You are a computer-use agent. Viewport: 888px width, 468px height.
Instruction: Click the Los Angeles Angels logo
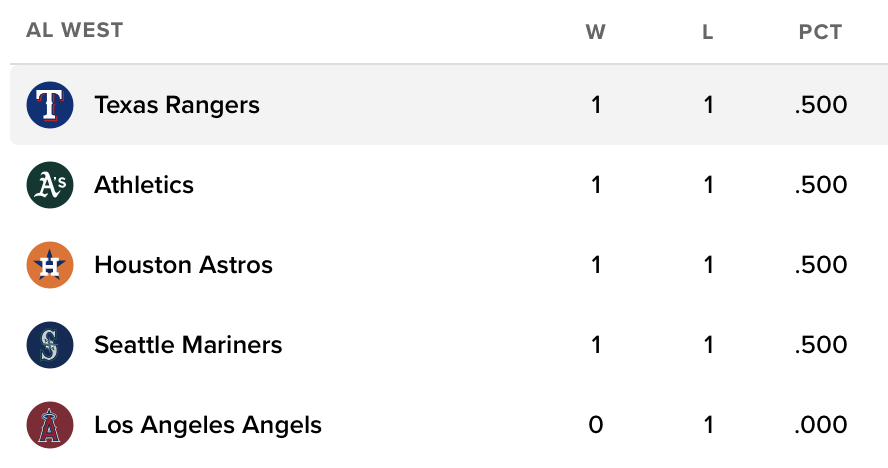click(x=50, y=425)
